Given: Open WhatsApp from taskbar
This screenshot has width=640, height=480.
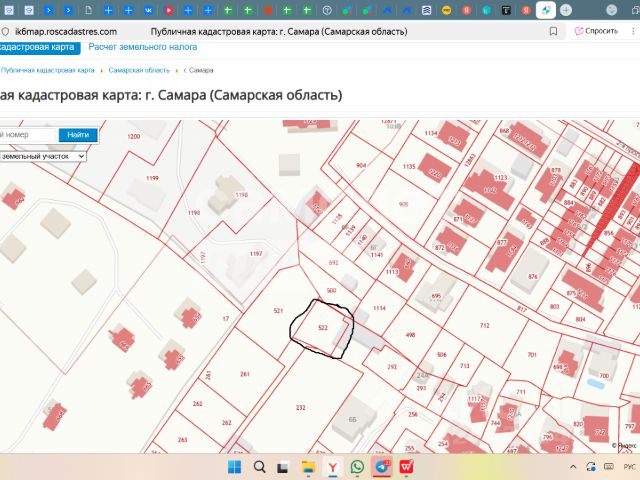Looking at the screenshot, I should pos(357,467).
